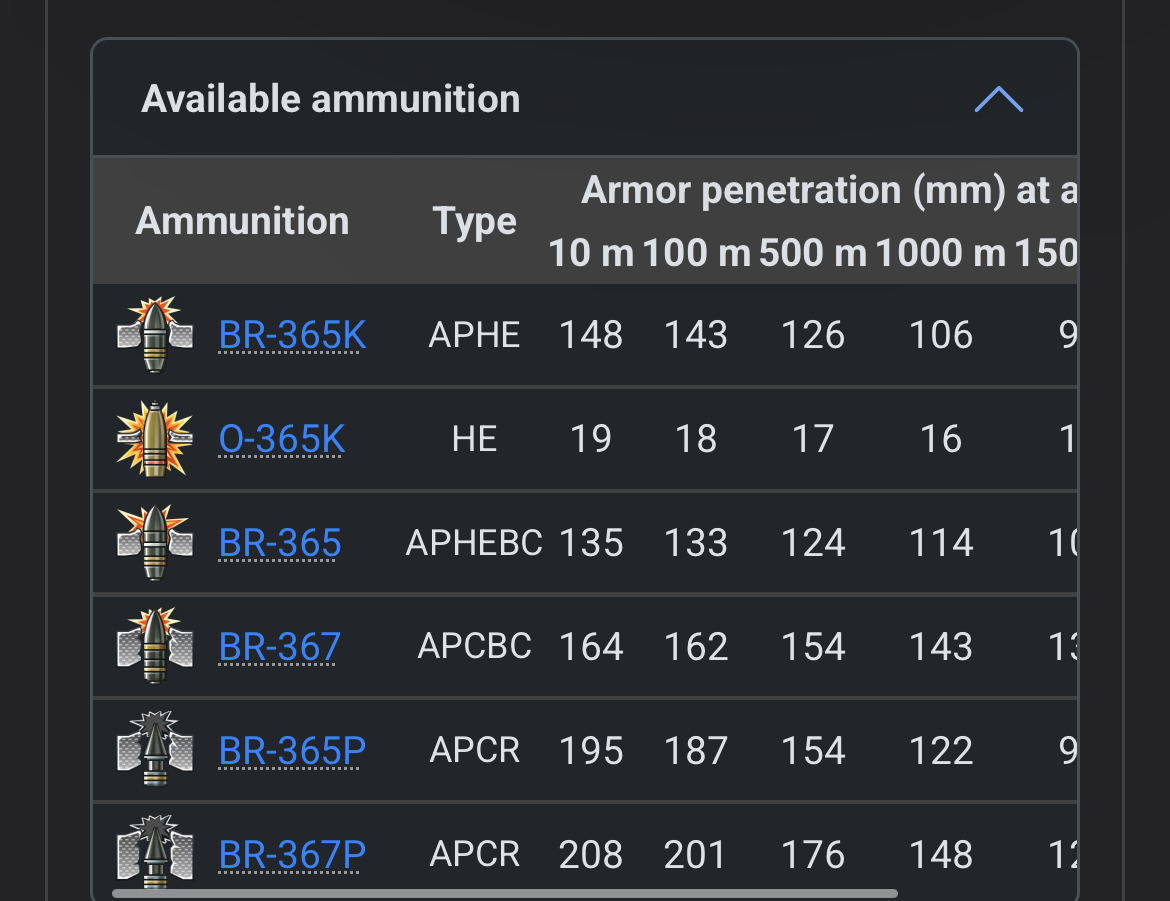
Task: Click the 500 m distance column header
Action: [812, 254]
